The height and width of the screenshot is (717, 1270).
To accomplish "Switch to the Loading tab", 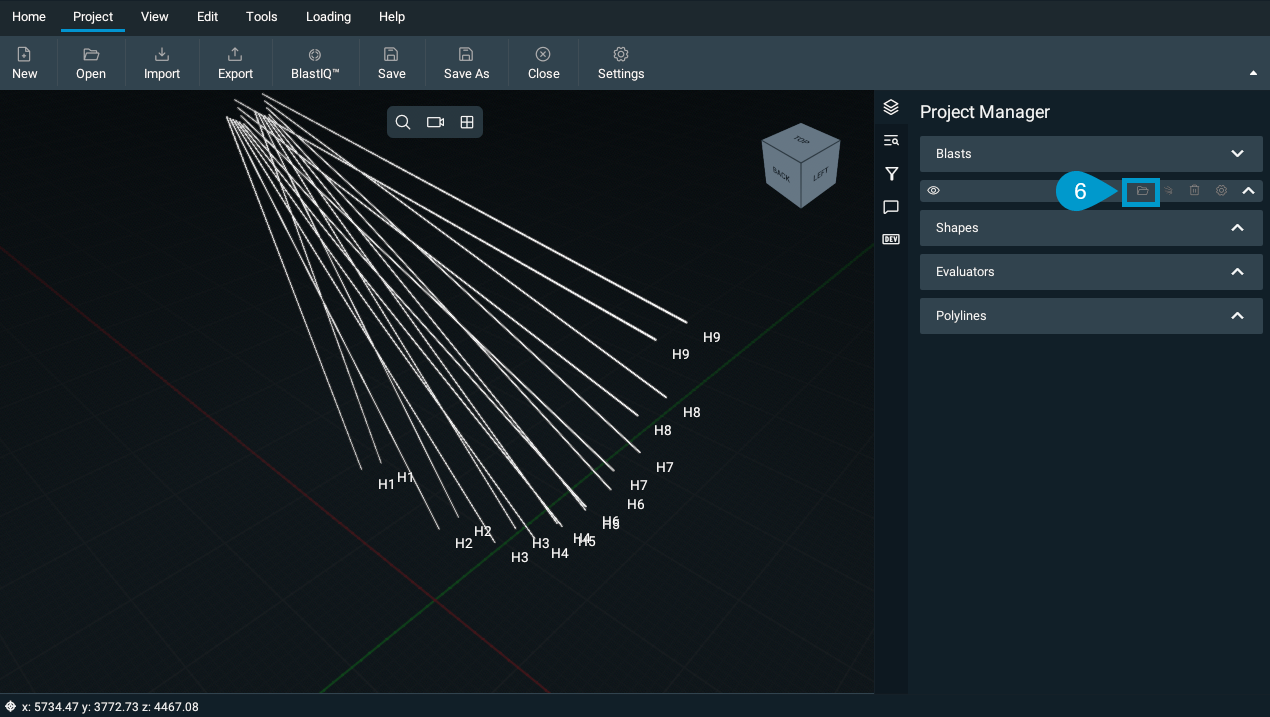I will [328, 16].
